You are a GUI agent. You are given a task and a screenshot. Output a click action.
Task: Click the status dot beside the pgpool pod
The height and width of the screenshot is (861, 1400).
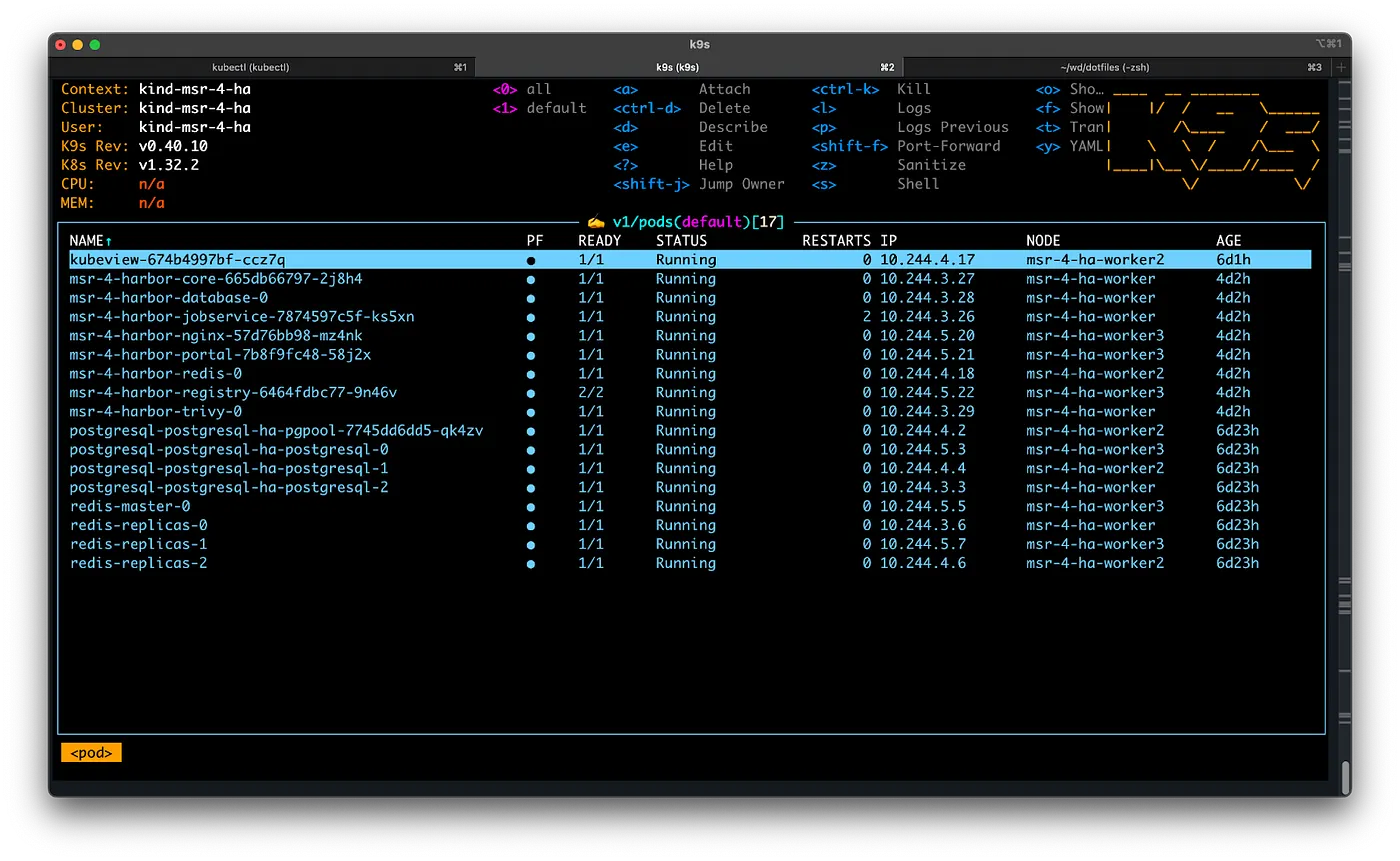530,430
